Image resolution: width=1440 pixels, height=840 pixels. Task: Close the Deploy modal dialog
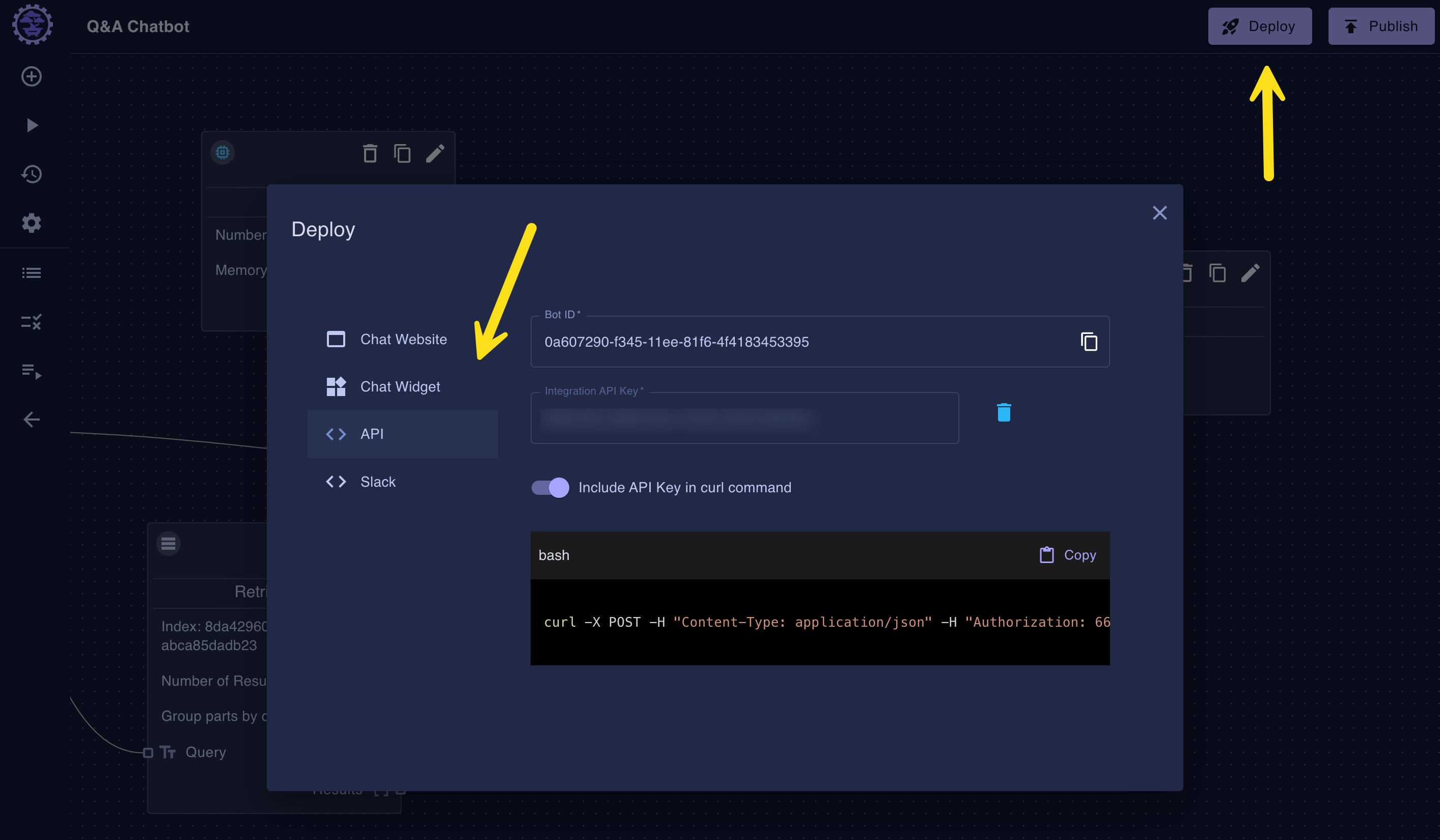click(x=1159, y=212)
